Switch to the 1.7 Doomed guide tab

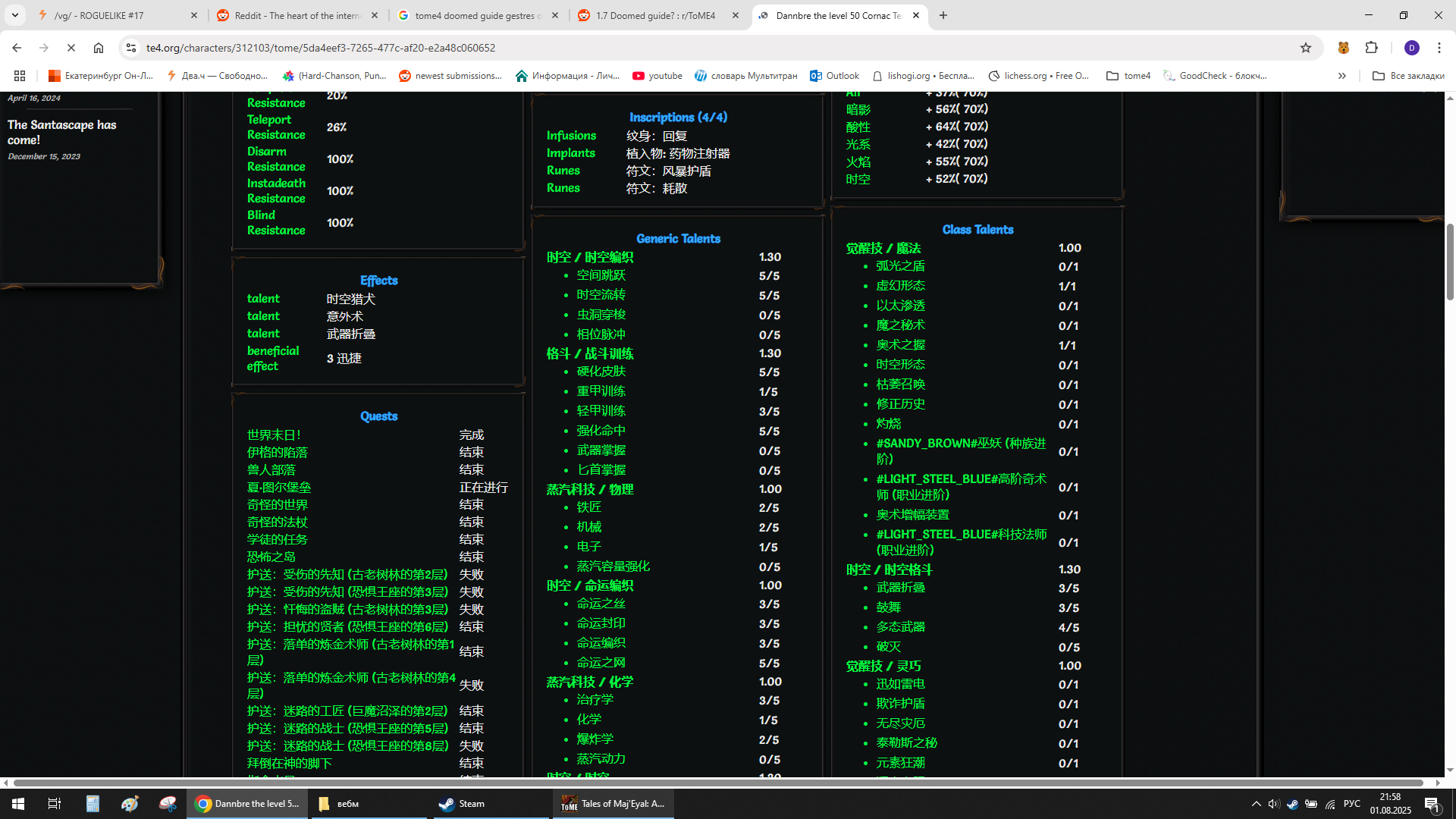pos(655,15)
